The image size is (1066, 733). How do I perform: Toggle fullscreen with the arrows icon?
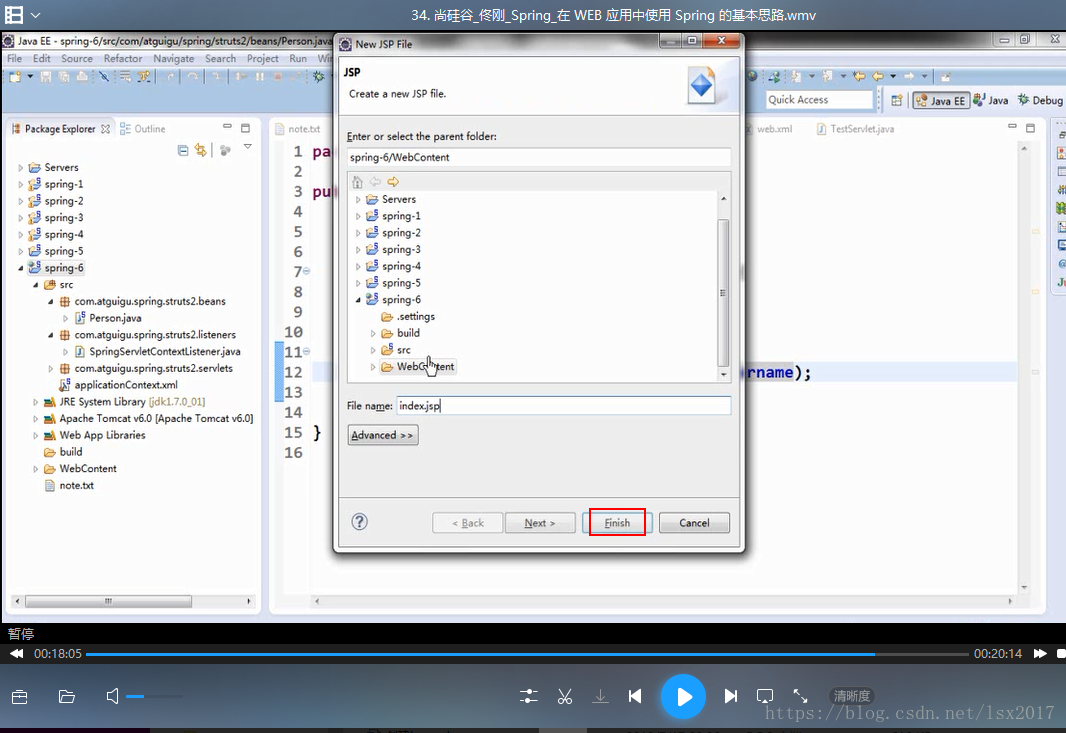800,696
